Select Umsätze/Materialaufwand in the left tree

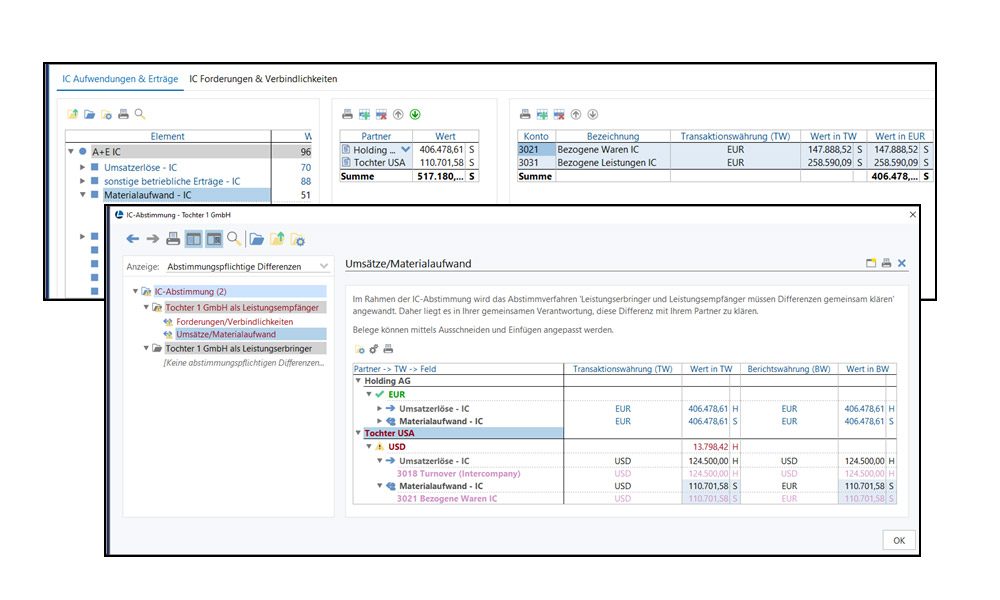[226, 334]
